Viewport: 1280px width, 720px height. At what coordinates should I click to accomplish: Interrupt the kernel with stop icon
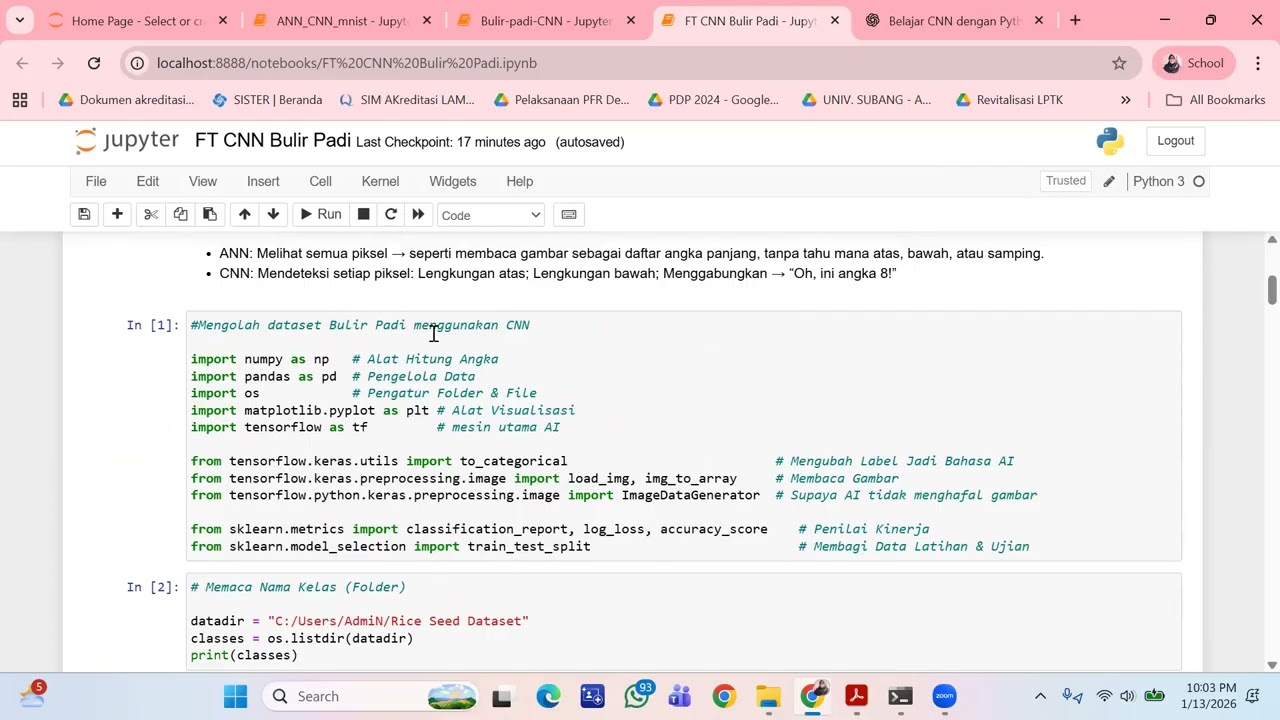point(364,215)
